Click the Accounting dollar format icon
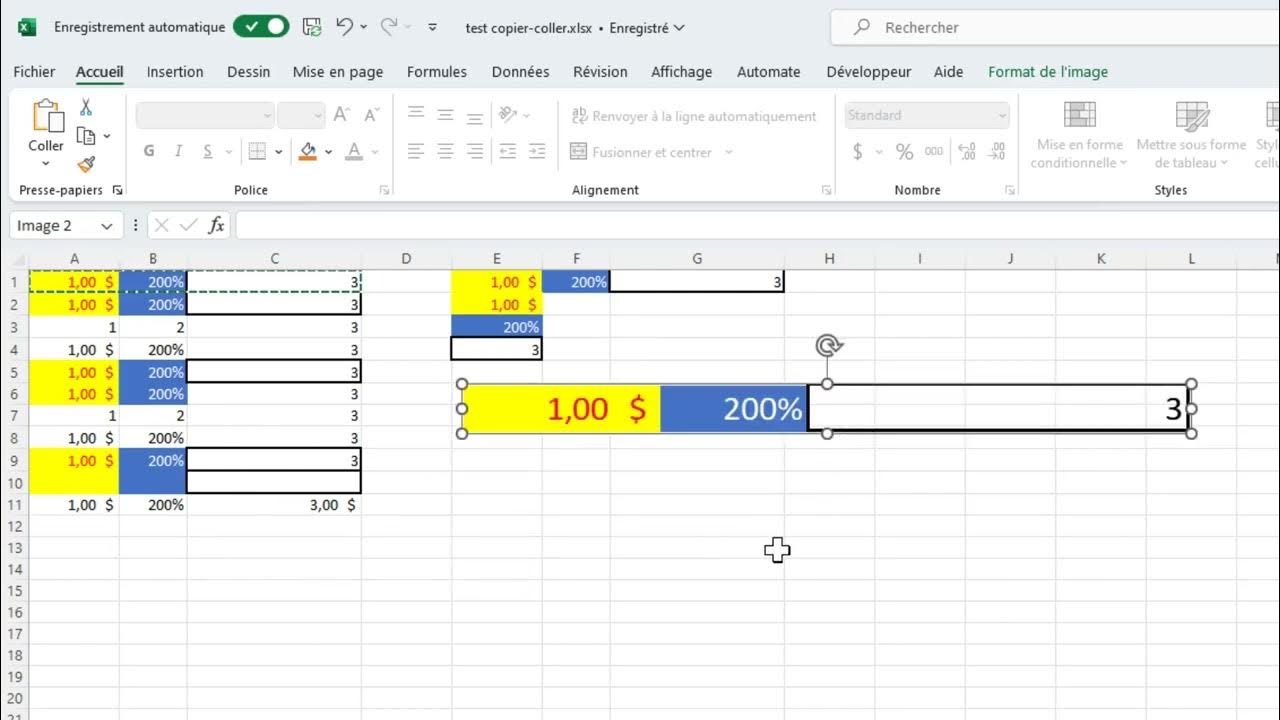Image resolution: width=1280 pixels, height=720 pixels. tap(858, 152)
